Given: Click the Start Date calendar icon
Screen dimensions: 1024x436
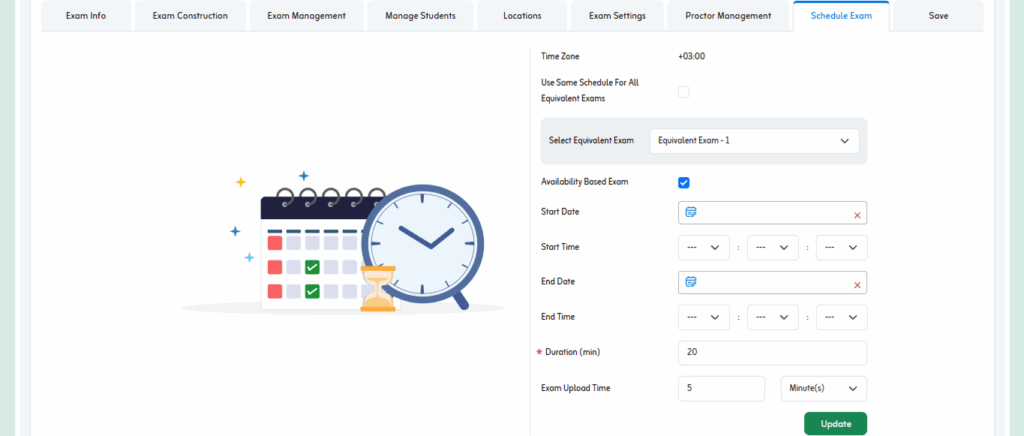Looking at the screenshot, I should point(690,213).
